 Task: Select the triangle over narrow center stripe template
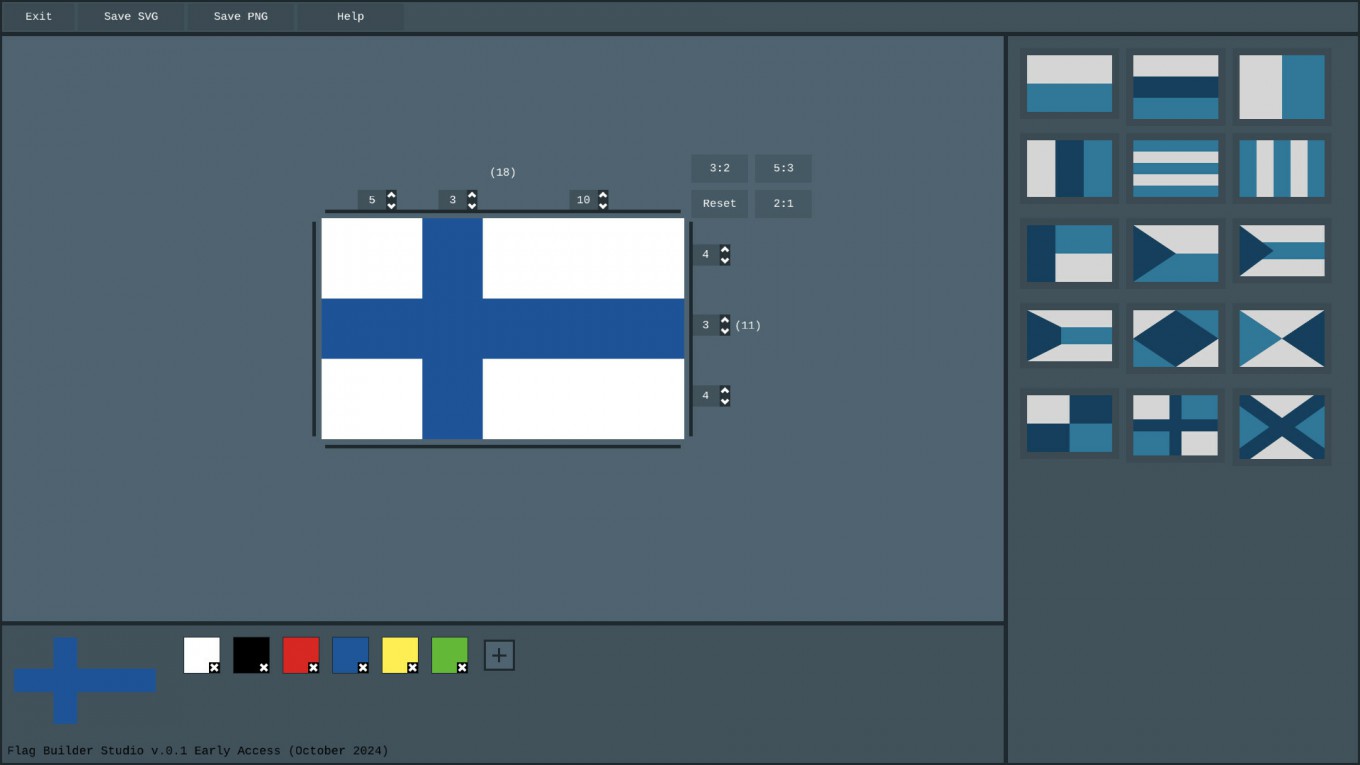1069,338
